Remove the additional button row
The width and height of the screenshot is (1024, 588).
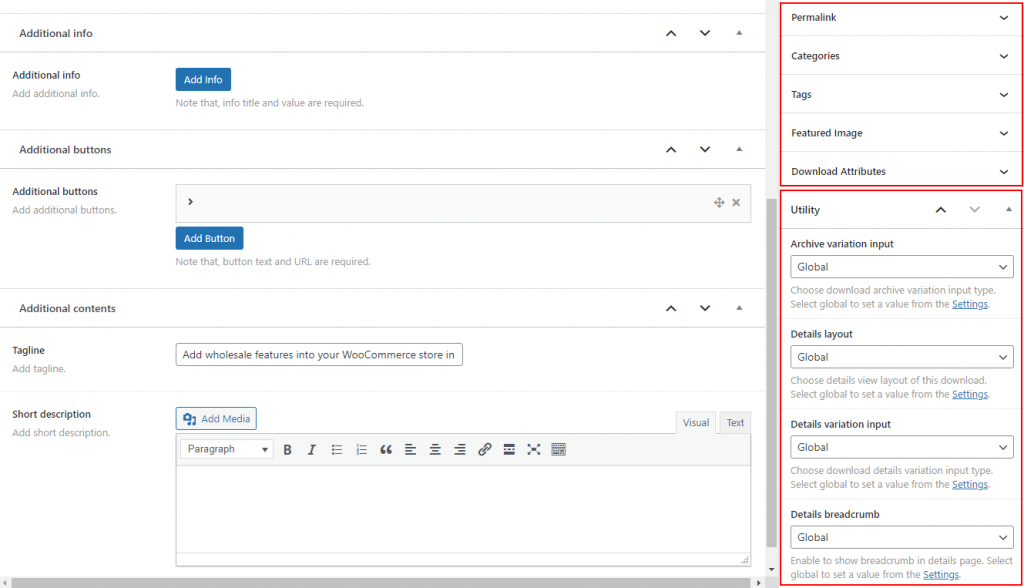pos(736,203)
